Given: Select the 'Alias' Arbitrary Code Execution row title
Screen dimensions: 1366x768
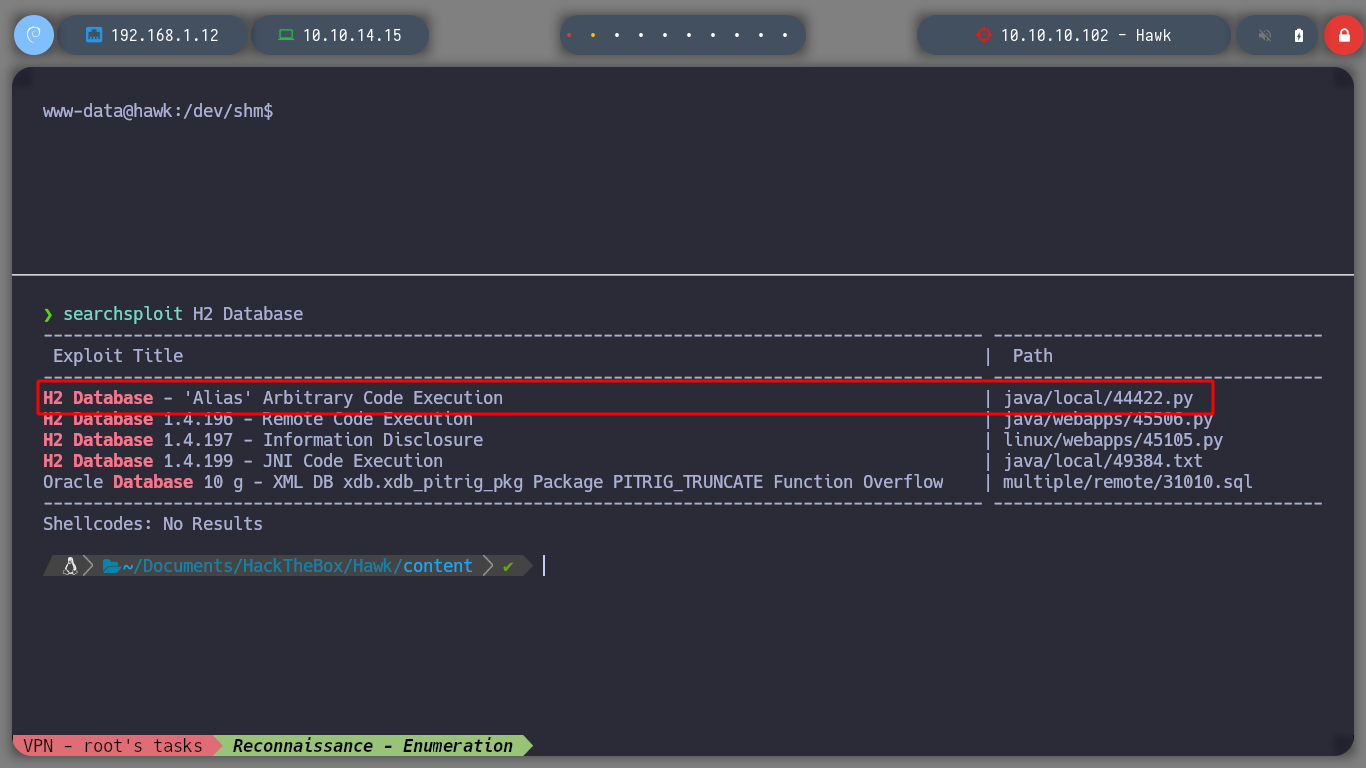Looking at the screenshot, I should click(273, 398).
